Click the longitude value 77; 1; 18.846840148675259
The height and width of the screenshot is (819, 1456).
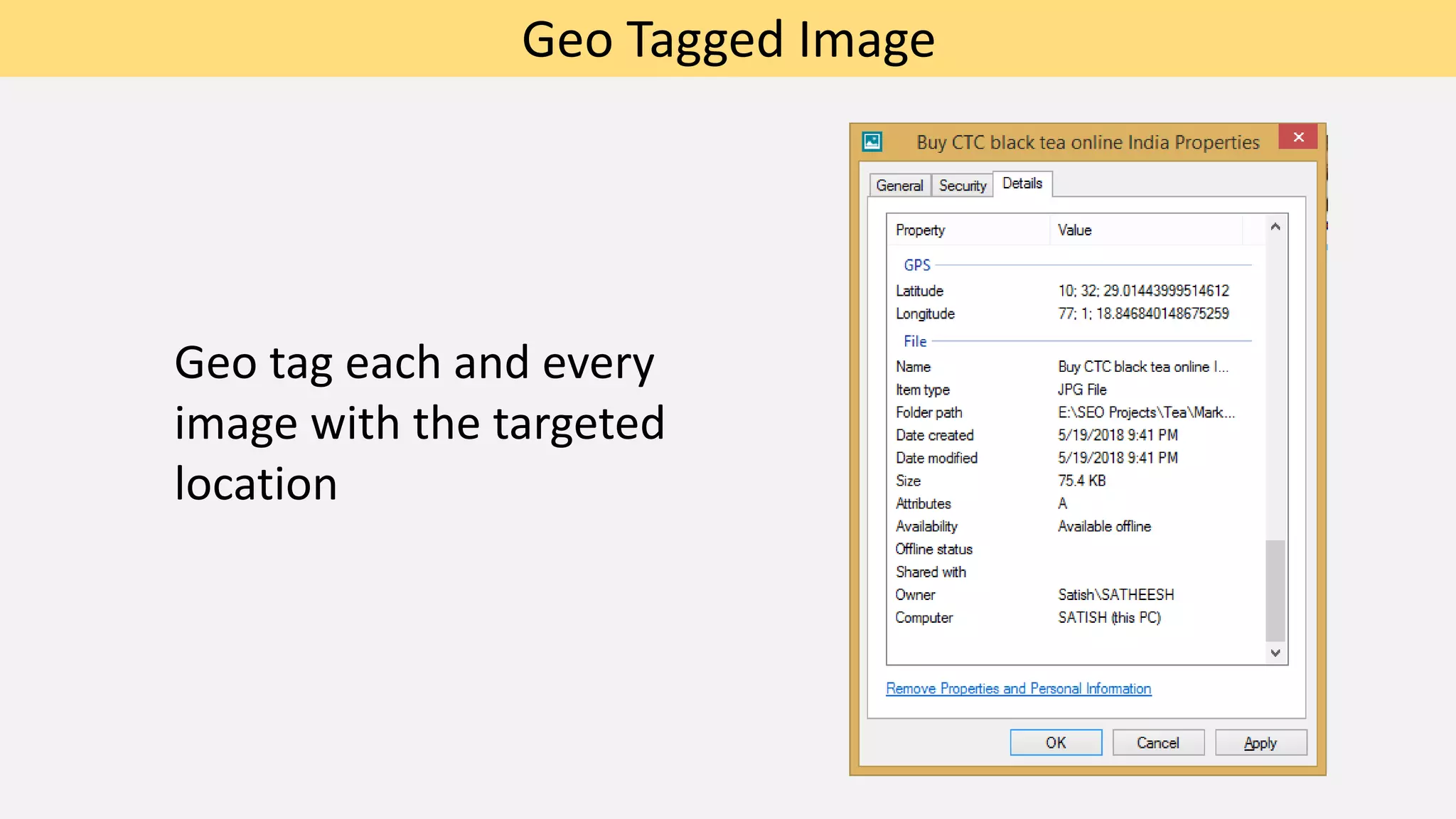click(1143, 314)
